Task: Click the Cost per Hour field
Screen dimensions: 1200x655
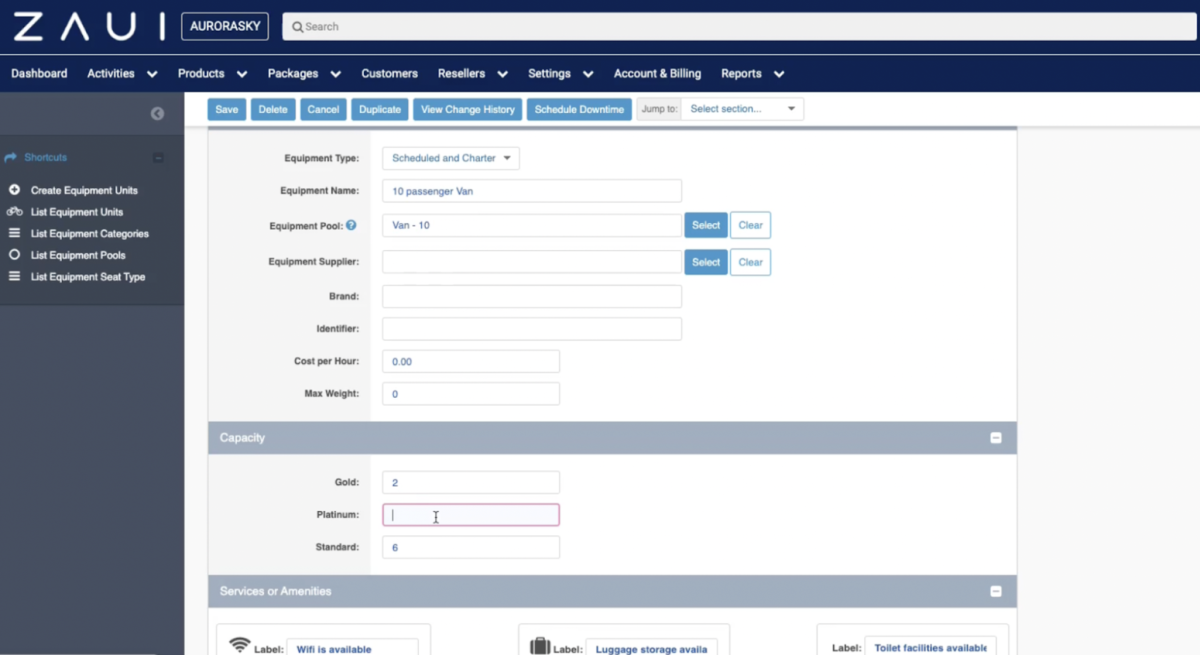Action: tap(471, 361)
